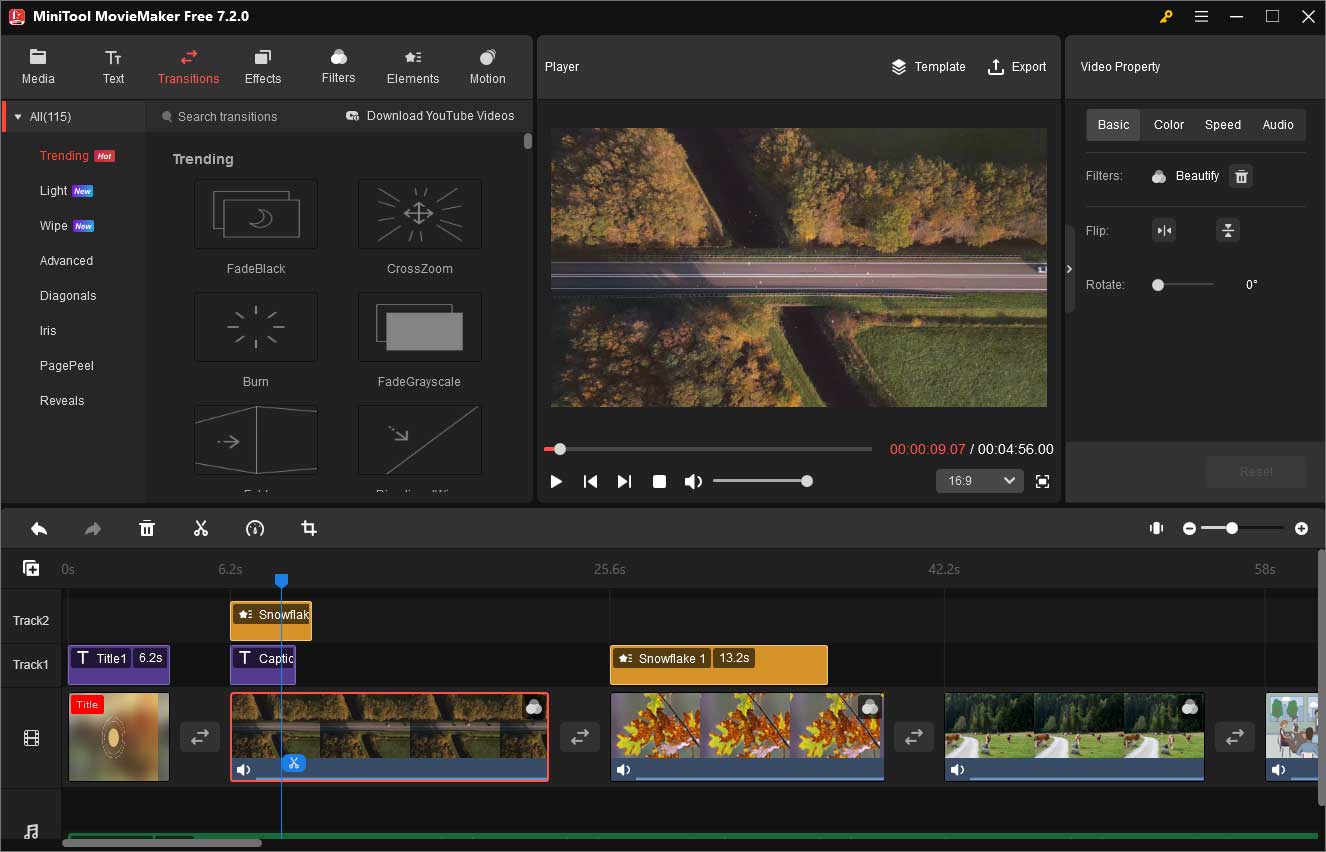Open the 16:9 aspect ratio dropdown

pos(980,481)
